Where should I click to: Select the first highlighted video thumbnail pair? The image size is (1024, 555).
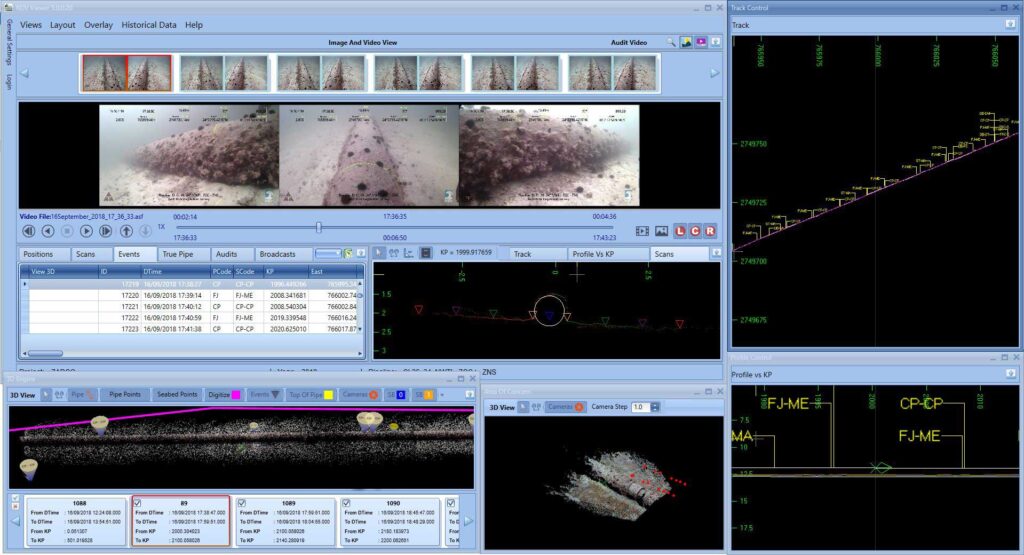click(x=126, y=72)
